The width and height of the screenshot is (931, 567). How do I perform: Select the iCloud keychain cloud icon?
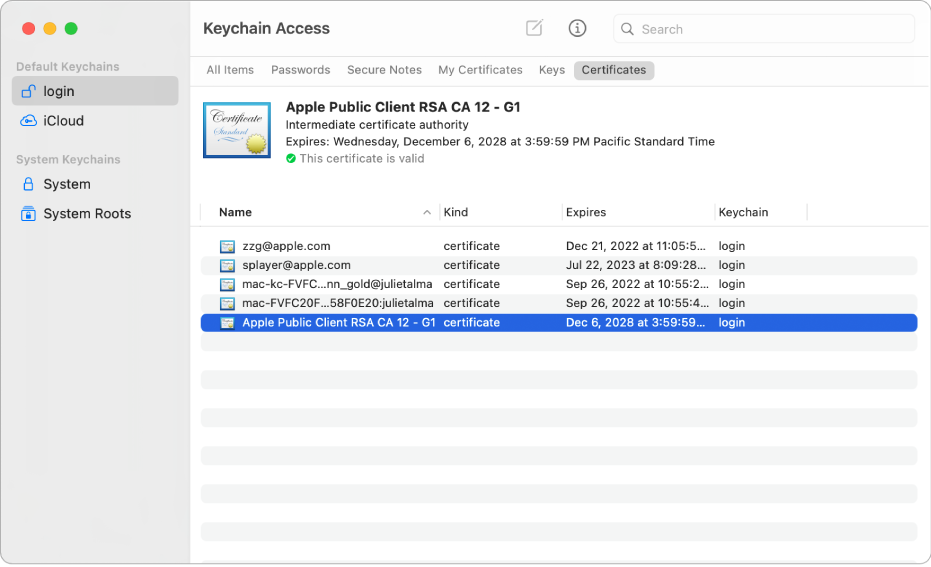(x=28, y=121)
